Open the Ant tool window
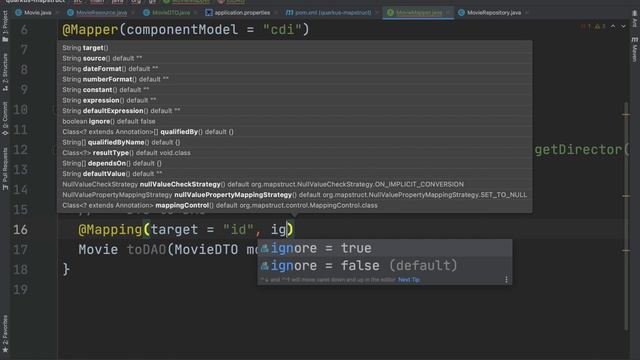Screen dimensions: 640x360 click(634, 18)
